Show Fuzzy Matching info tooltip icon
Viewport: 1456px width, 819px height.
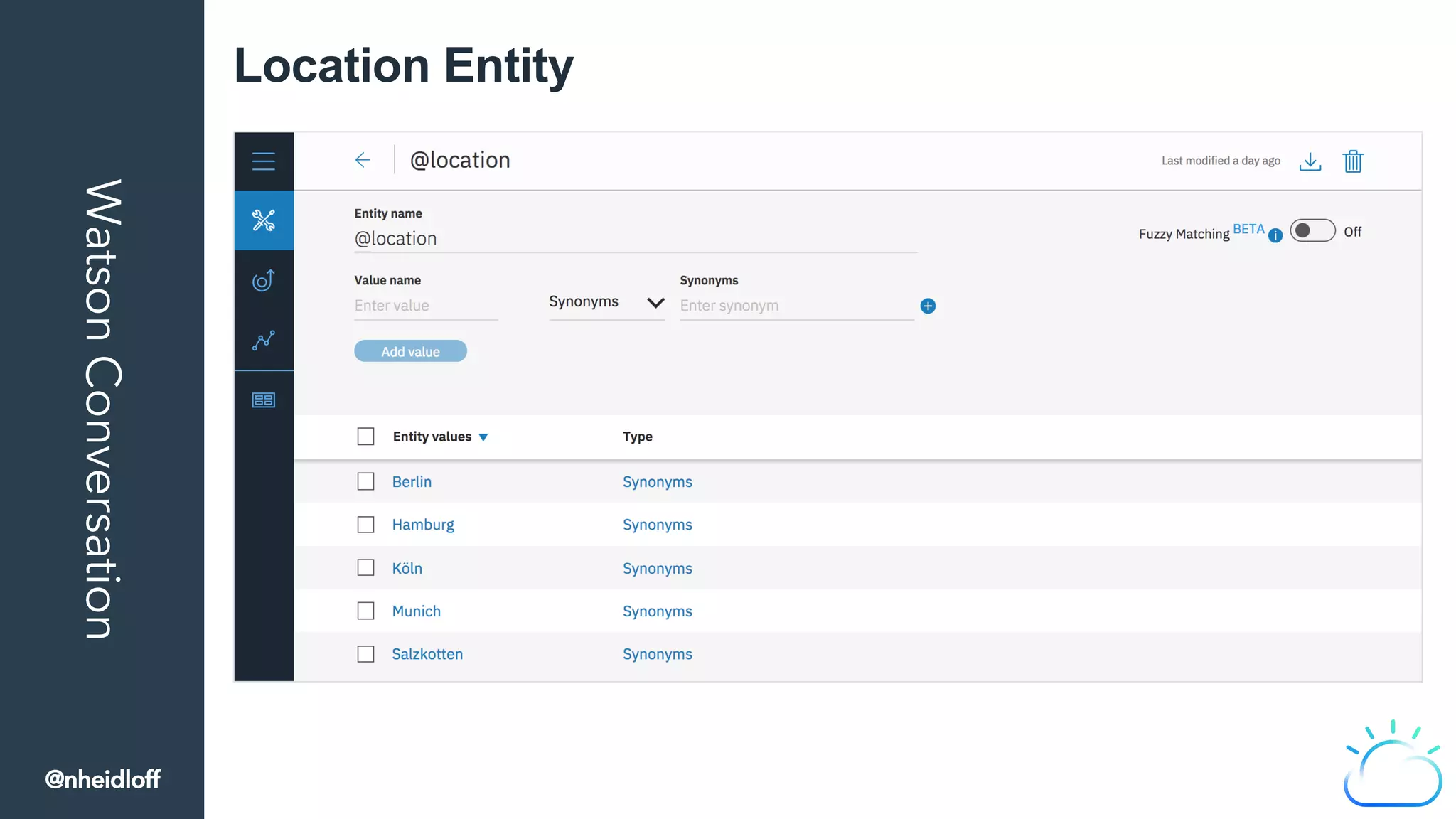pyautogui.click(x=1275, y=235)
